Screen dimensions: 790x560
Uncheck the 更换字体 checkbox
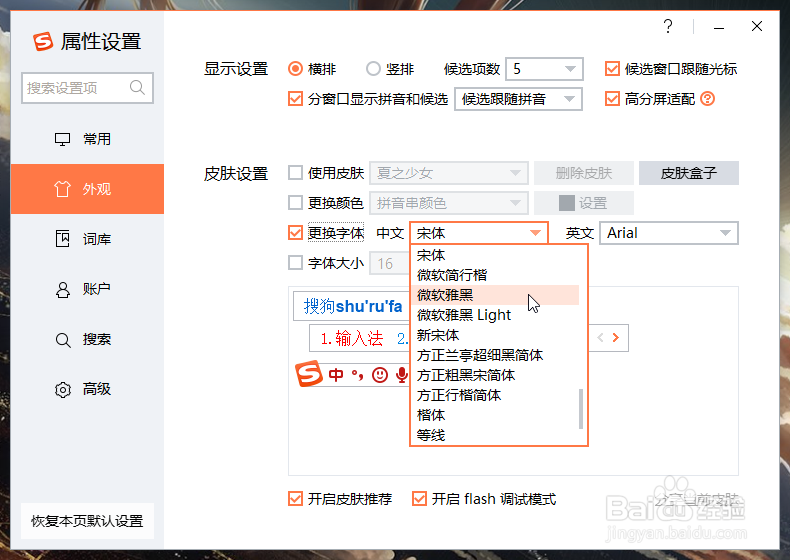coord(295,233)
